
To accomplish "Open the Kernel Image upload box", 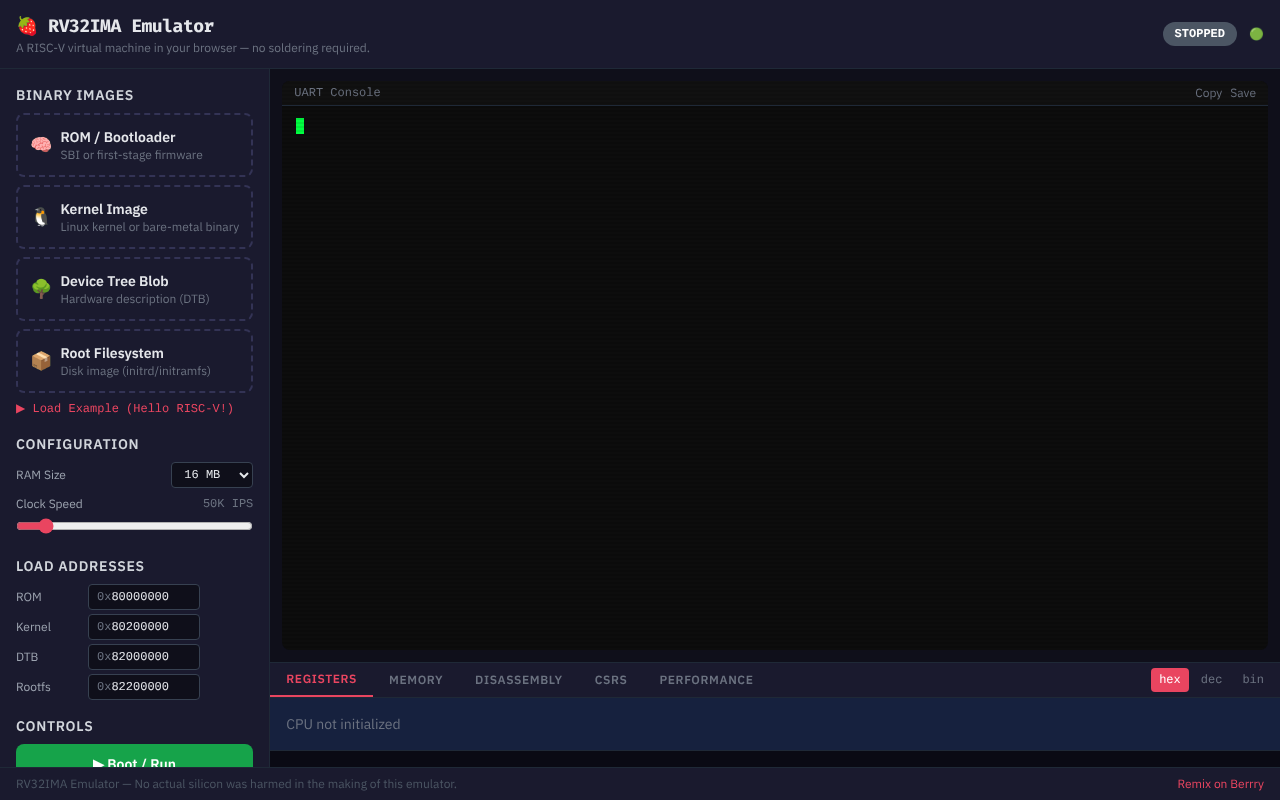I will [x=134, y=217].
